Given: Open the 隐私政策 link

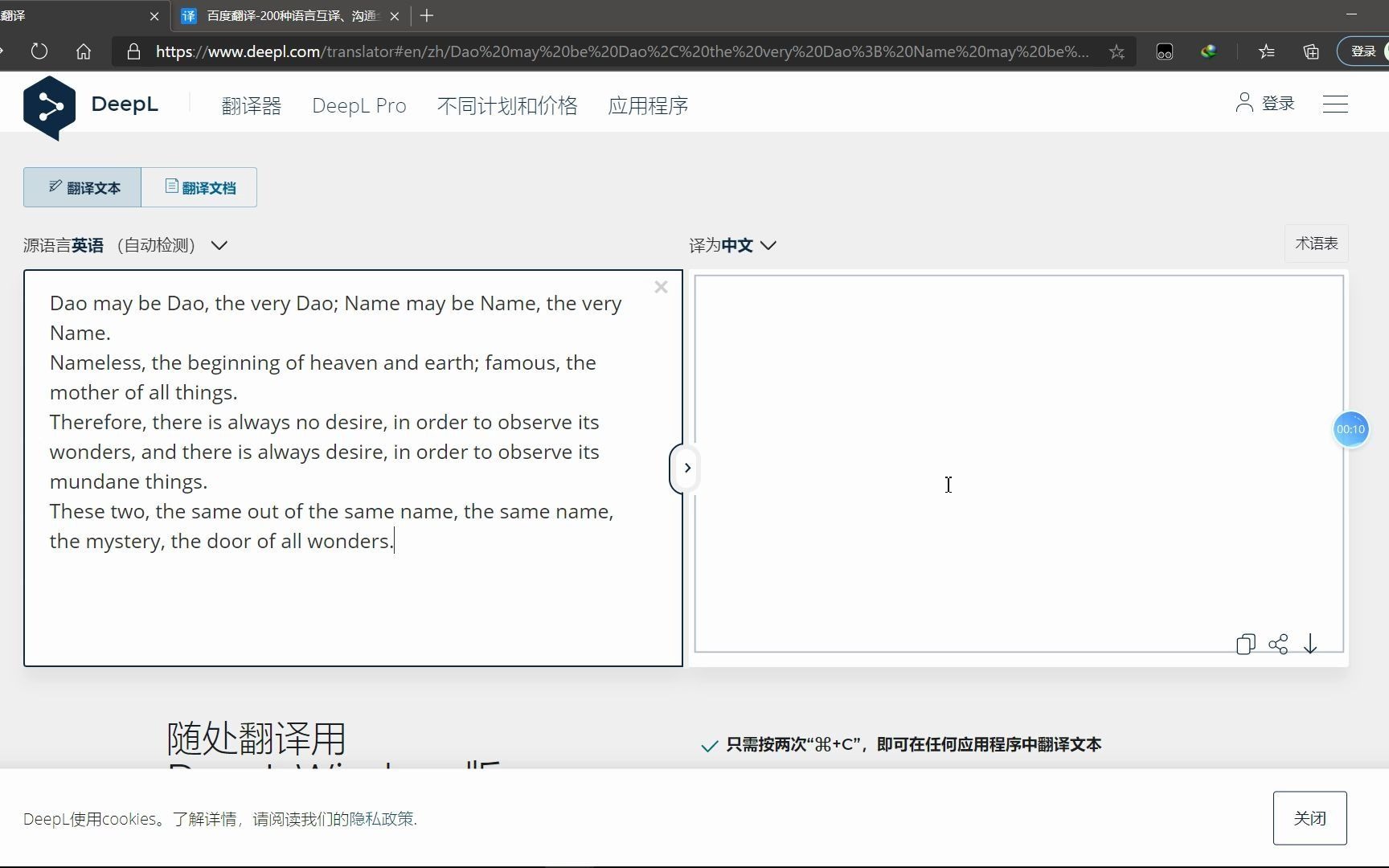Looking at the screenshot, I should [381, 819].
